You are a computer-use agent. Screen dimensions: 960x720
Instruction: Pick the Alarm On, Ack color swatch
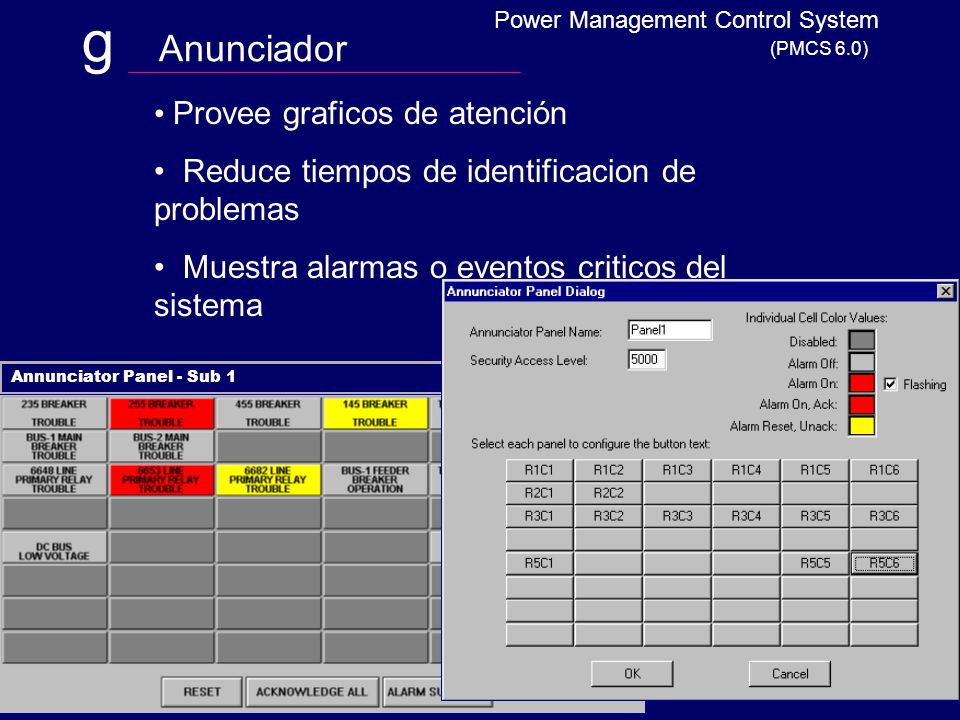[861, 405]
